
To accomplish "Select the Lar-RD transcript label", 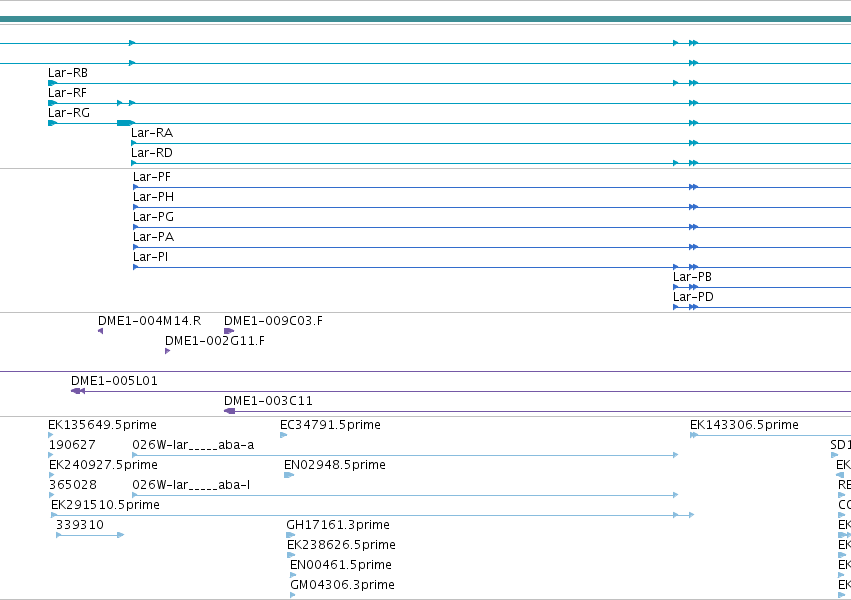I will pos(152,153).
